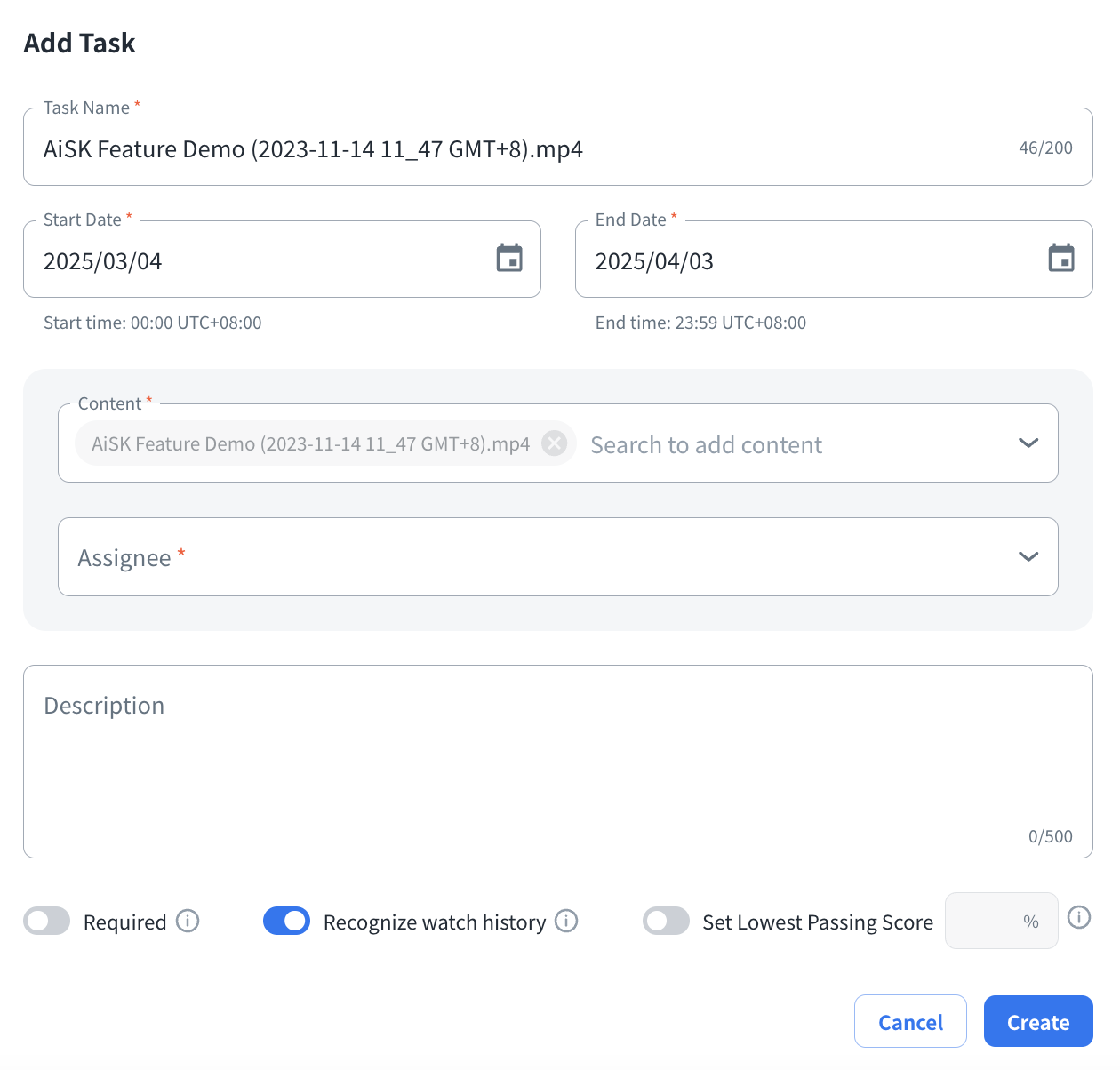Click the Start Date text 2025/03/04
The image size is (1120, 1070).
(103, 261)
